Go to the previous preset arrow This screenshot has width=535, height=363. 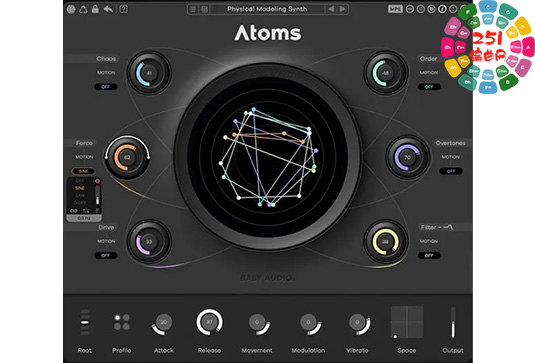[331, 9]
